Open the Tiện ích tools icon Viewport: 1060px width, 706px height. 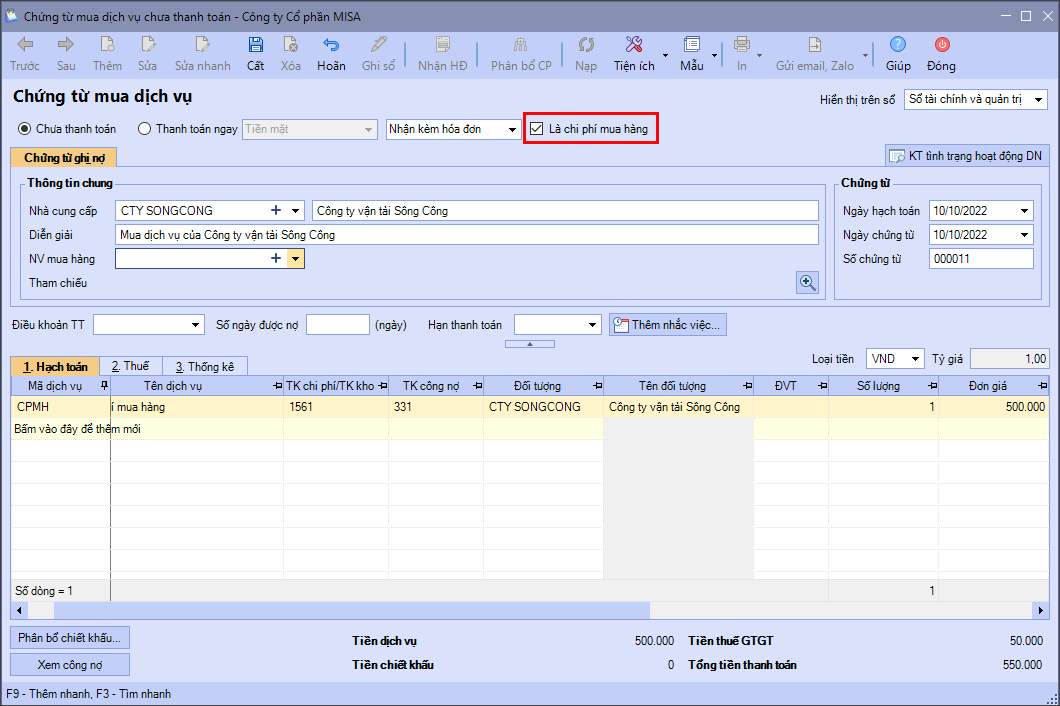(x=634, y=45)
